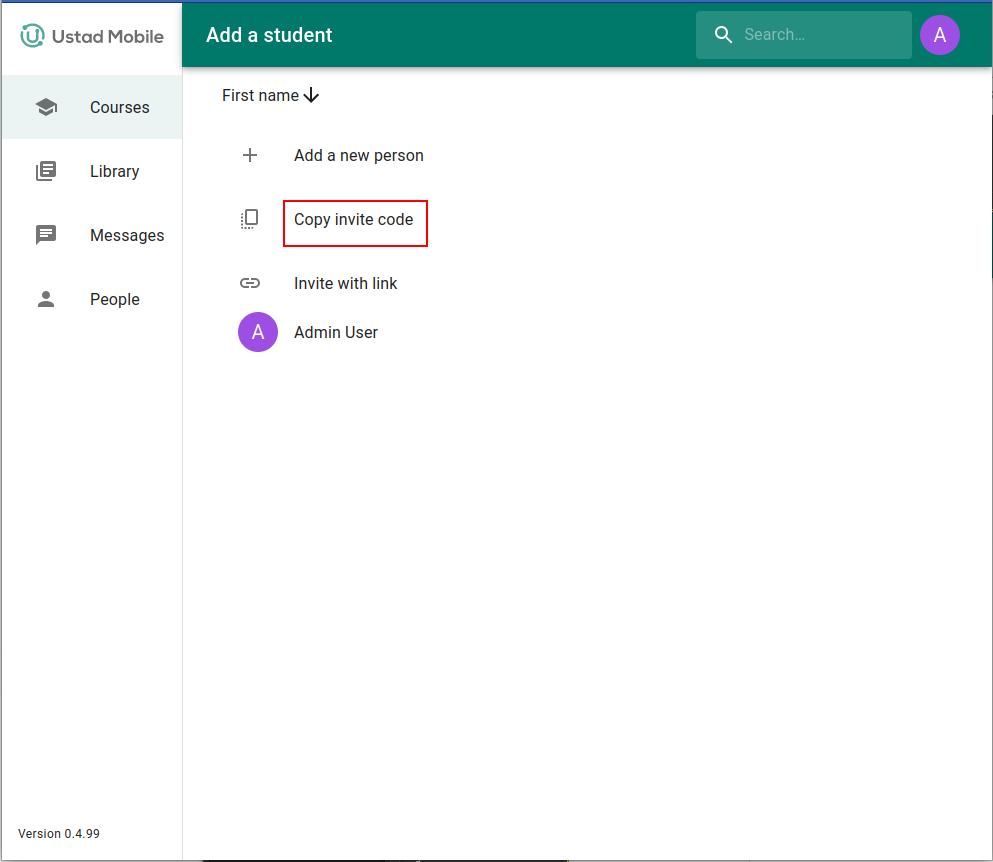Select Add a new person
The height and width of the screenshot is (862, 993).
pos(358,155)
